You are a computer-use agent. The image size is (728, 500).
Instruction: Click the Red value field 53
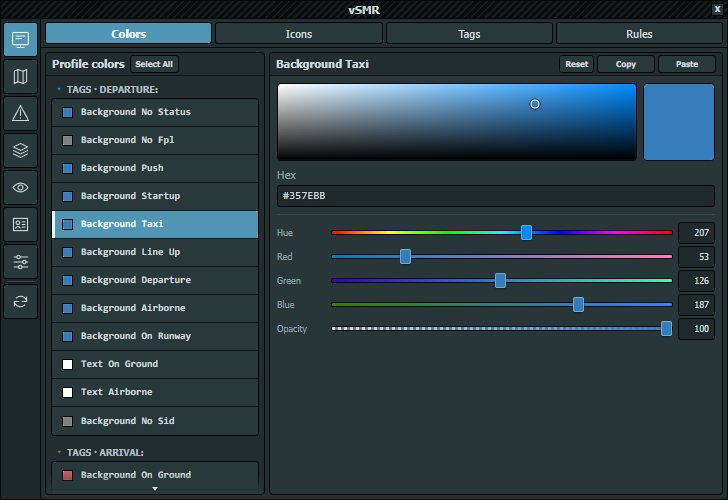(x=696, y=257)
